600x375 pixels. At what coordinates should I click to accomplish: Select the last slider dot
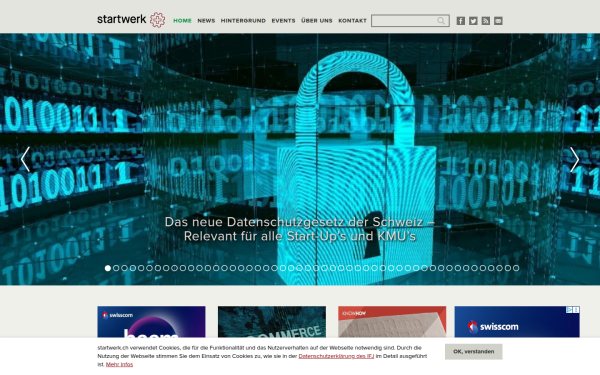click(516, 268)
